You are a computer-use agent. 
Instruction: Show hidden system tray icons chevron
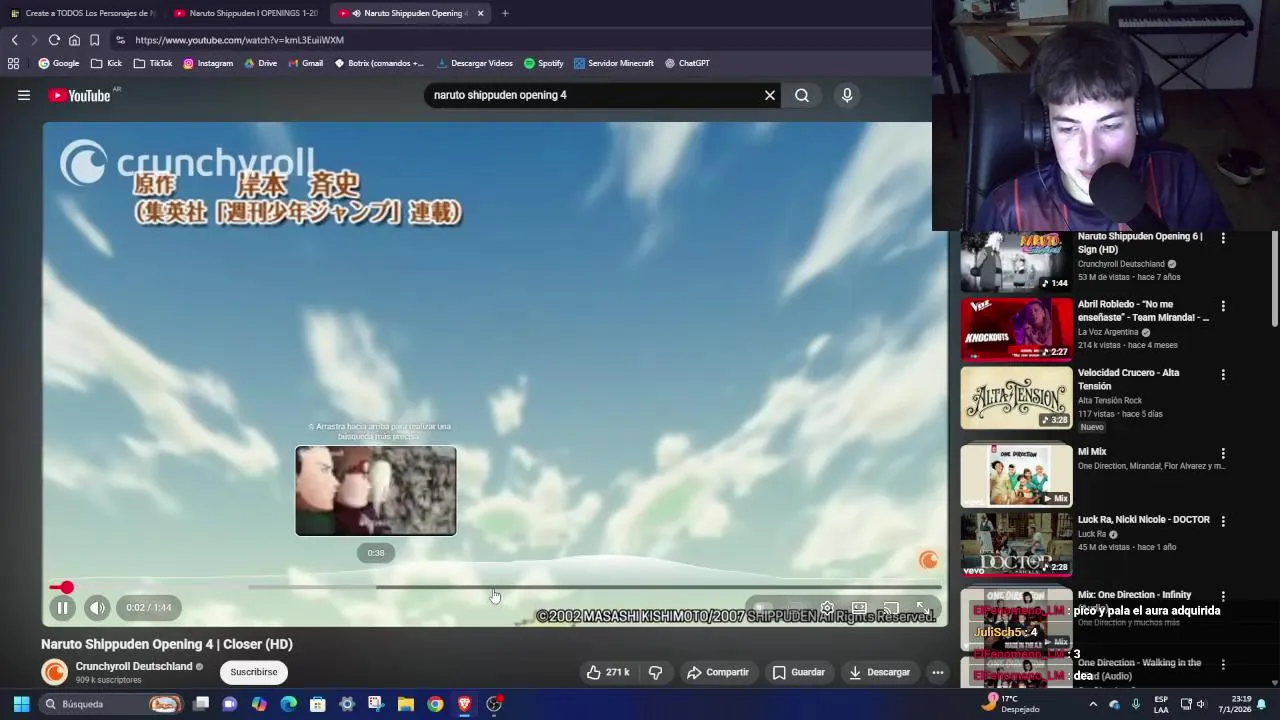1093,704
